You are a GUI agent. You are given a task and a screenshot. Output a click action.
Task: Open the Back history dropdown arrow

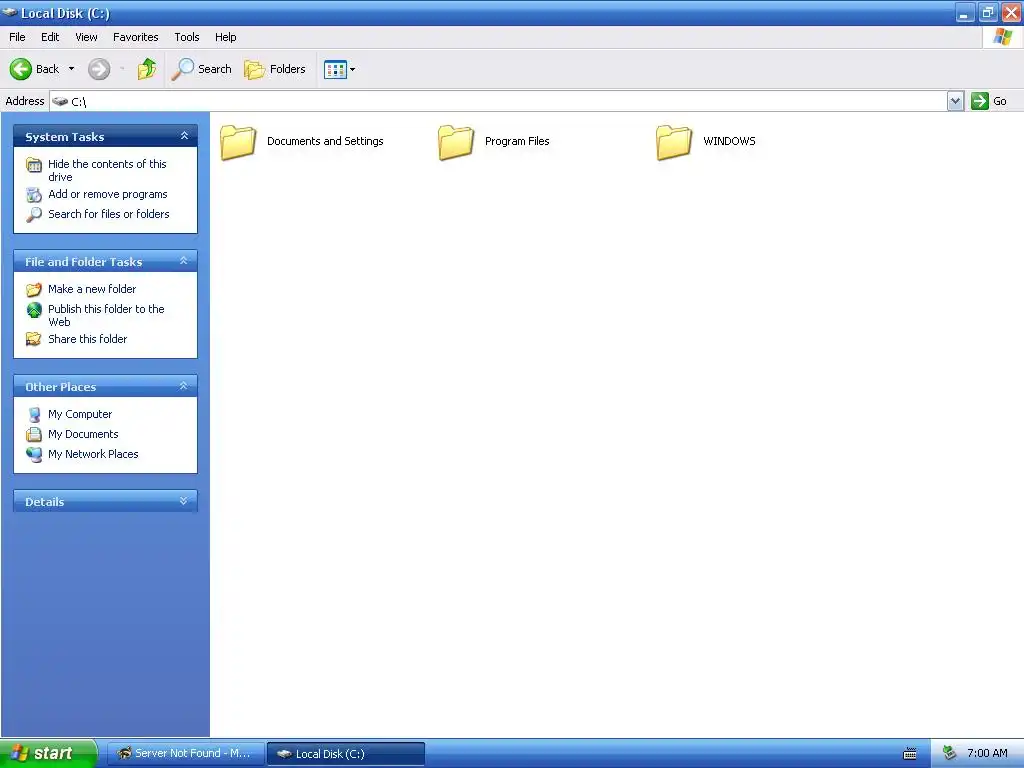(71, 69)
